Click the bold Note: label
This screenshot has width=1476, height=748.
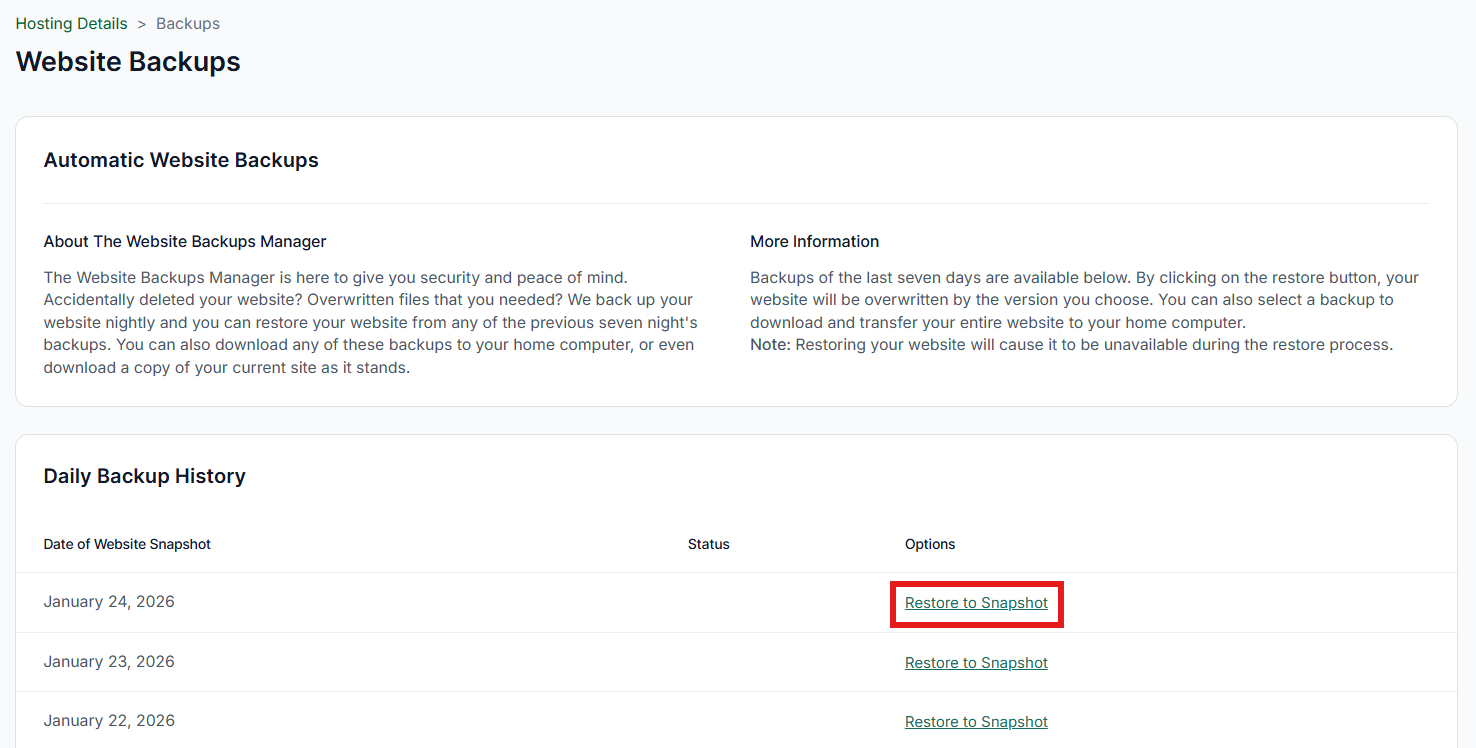pyautogui.click(x=770, y=345)
